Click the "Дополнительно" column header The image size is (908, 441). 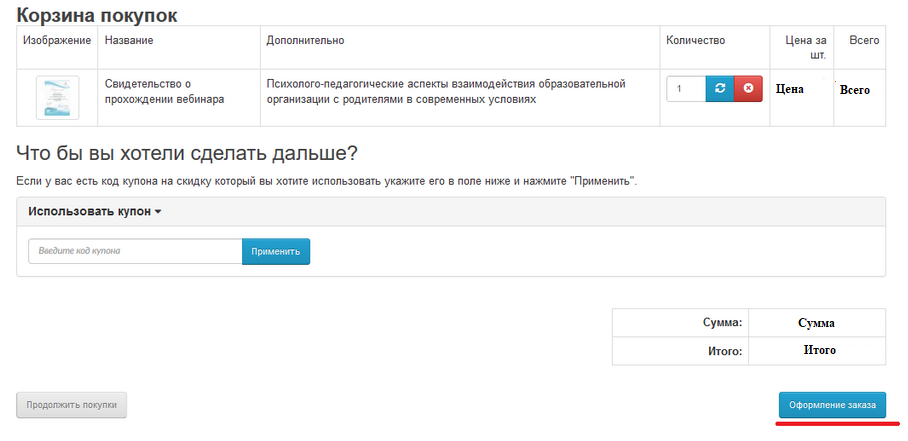305,40
